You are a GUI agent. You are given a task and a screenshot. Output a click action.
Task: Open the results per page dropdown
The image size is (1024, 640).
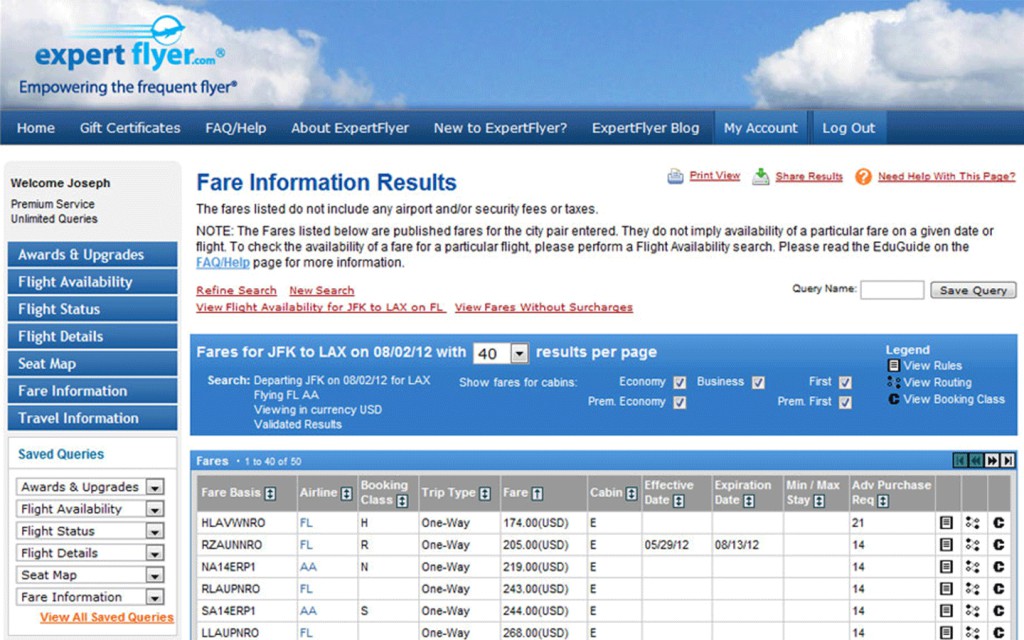[x=518, y=354]
